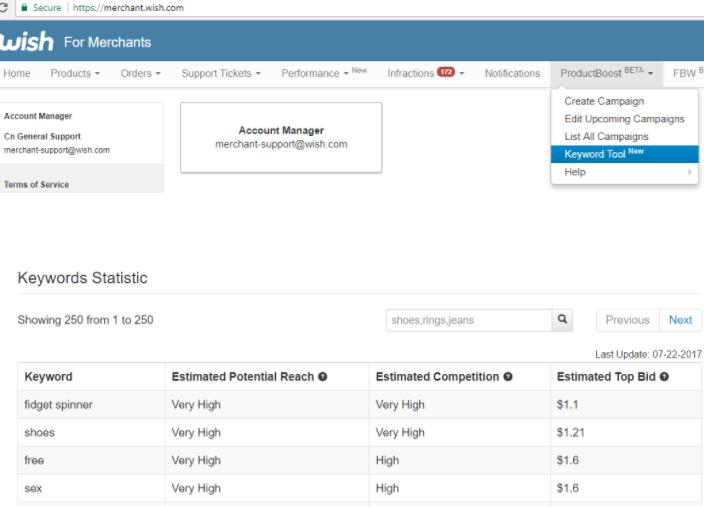Image resolution: width=704 pixels, height=508 pixels.
Task: Click the Wish logo in header
Action: 26,41
